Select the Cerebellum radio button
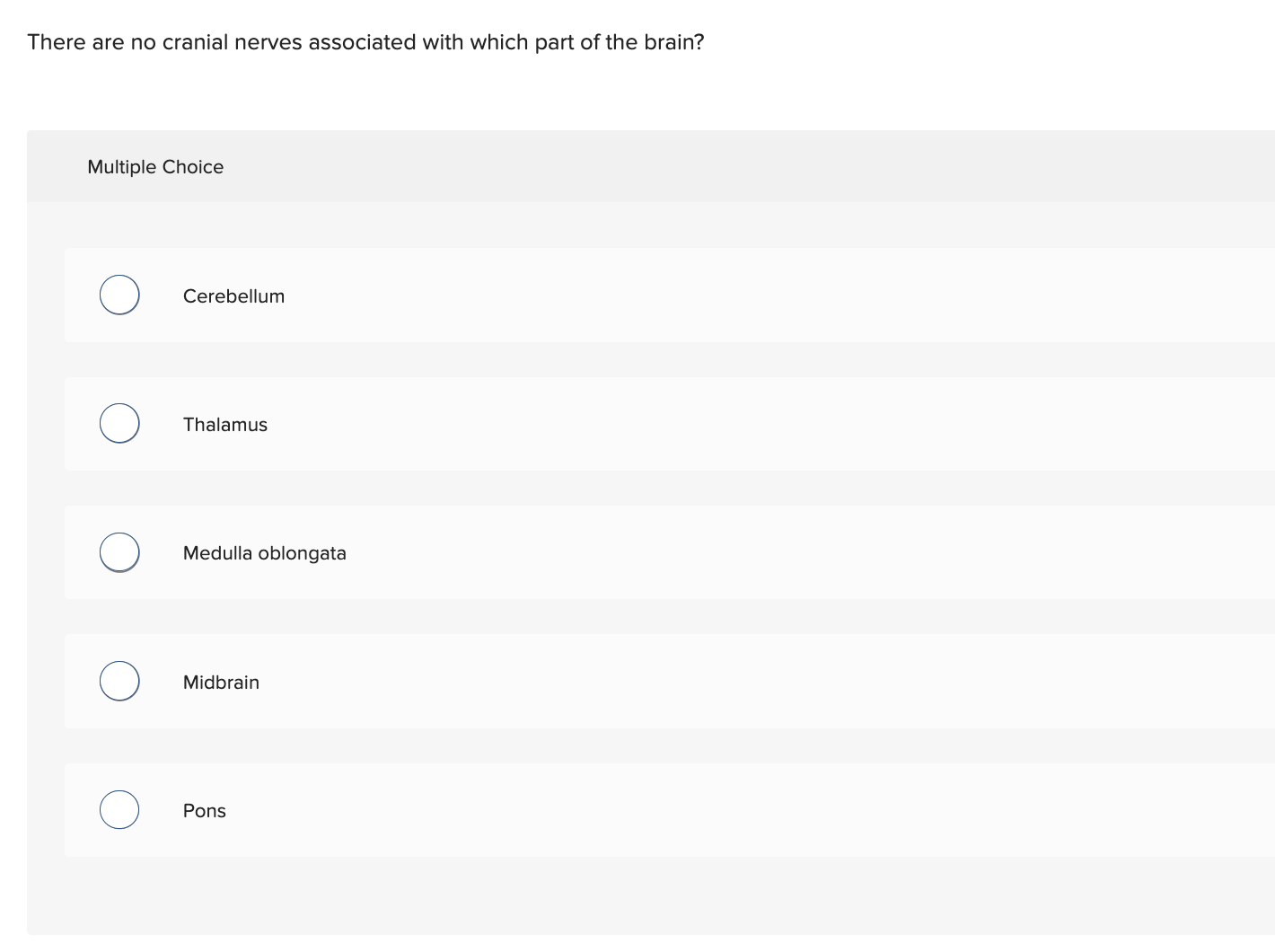Viewport: 1275px width, 952px height. [x=119, y=295]
